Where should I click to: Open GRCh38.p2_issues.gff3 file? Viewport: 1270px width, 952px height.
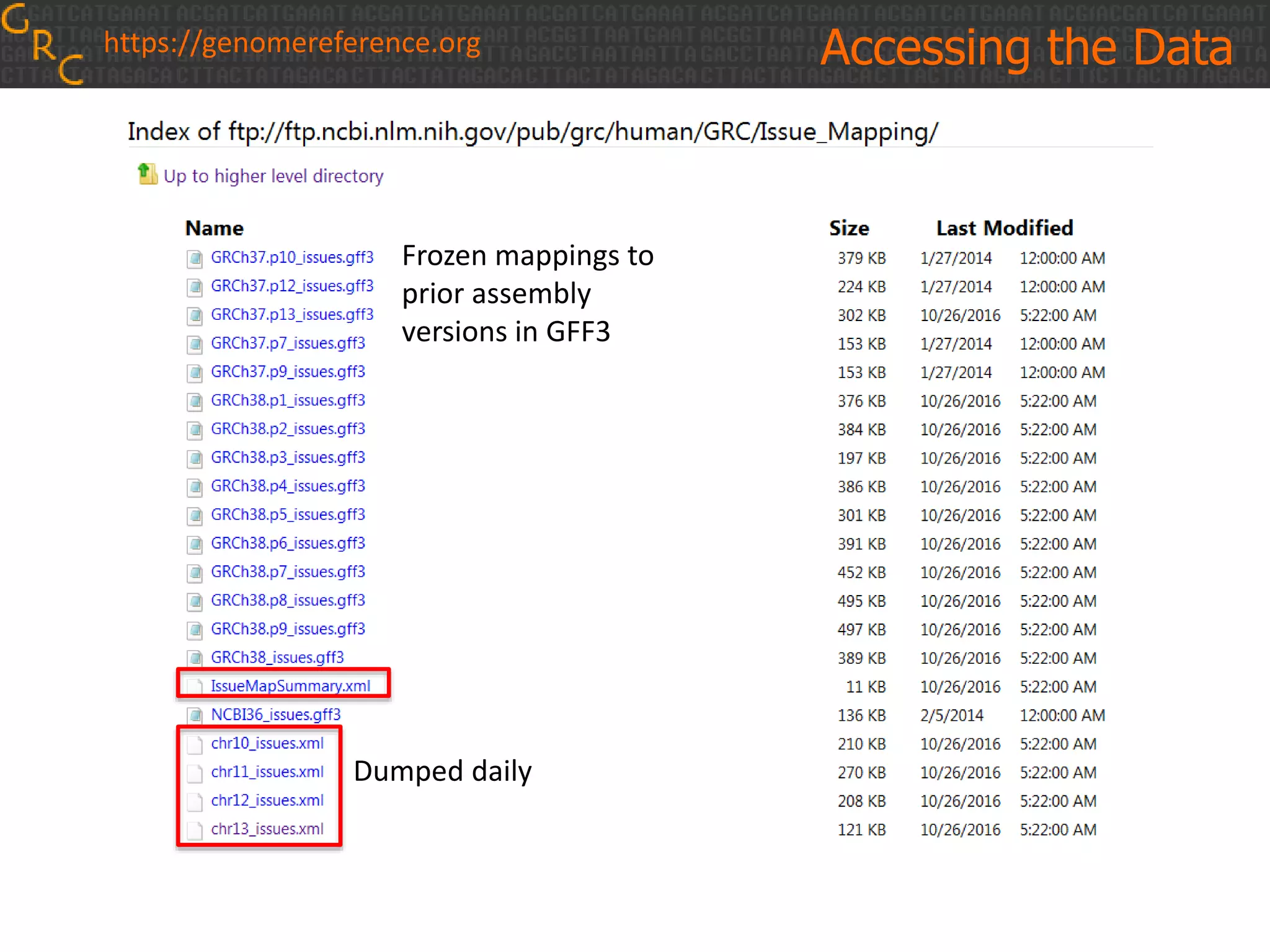288,428
